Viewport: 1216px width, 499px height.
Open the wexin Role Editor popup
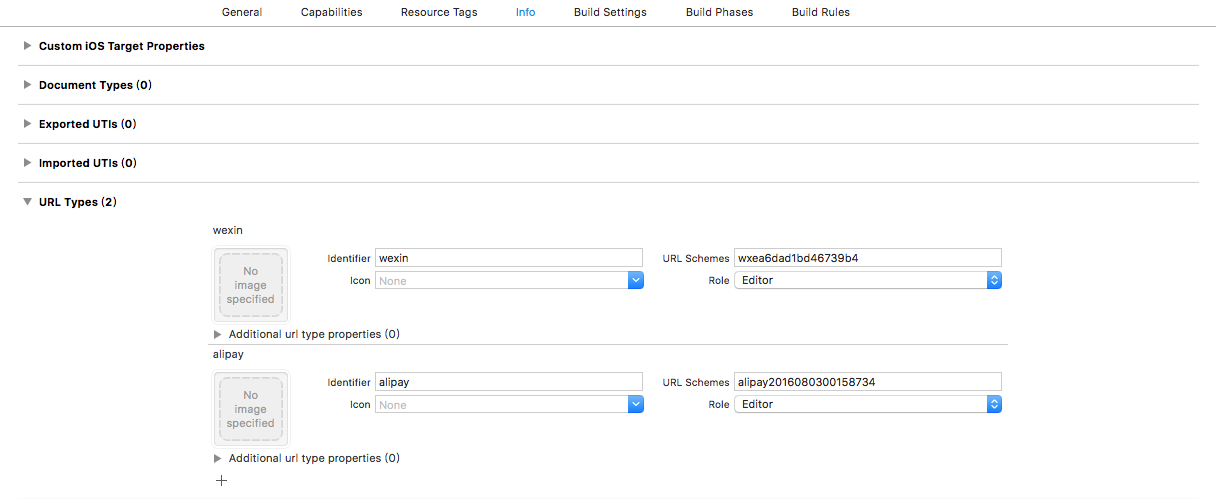coord(868,281)
